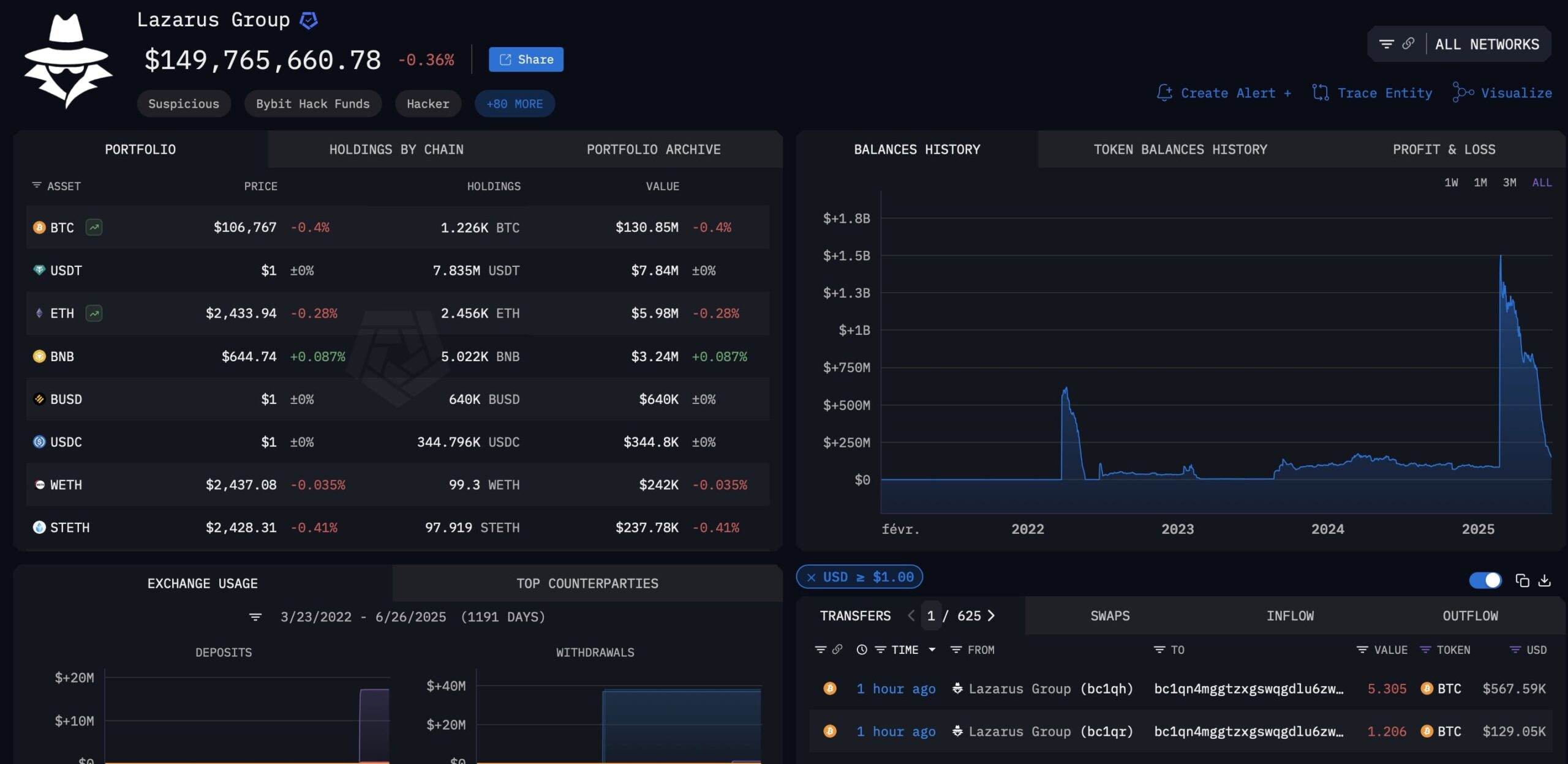Click the Visualize link
The image size is (1568, 764).
[1517, 93]
